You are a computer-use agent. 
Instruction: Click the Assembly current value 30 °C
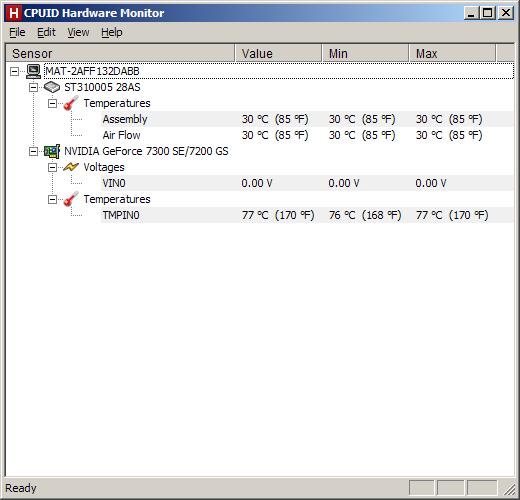275,119
